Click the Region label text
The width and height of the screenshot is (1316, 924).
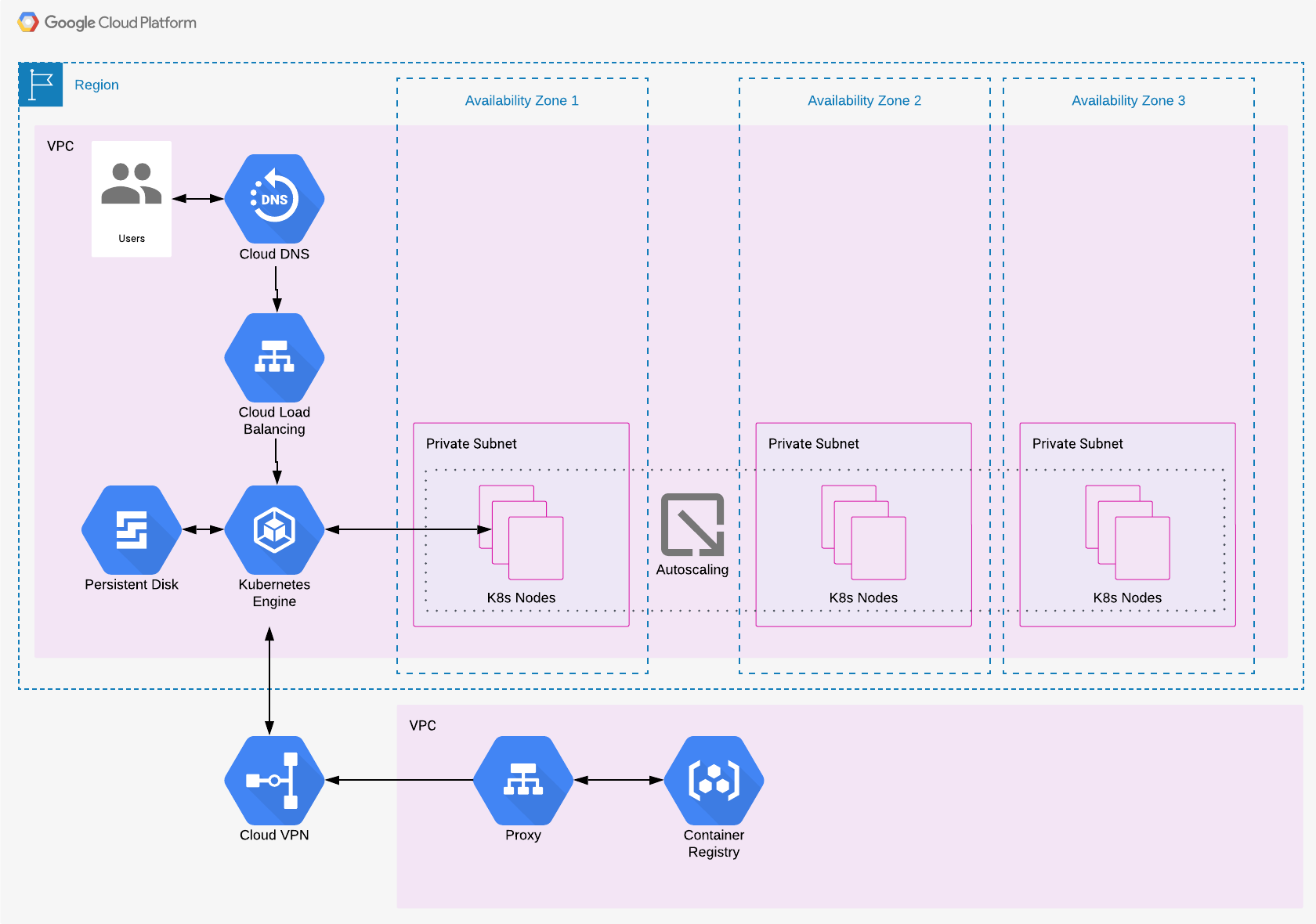(x=96, y=85)
